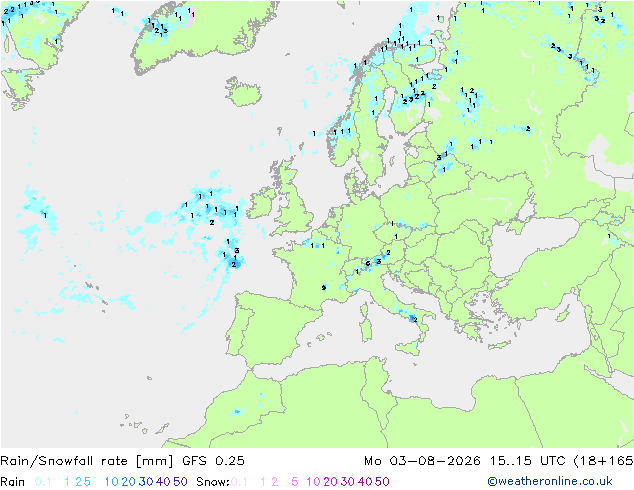634x490 pixels.
Task: Pick the Rain legend 10 color value
Action: pyautogui.click(x=112, y=482)
